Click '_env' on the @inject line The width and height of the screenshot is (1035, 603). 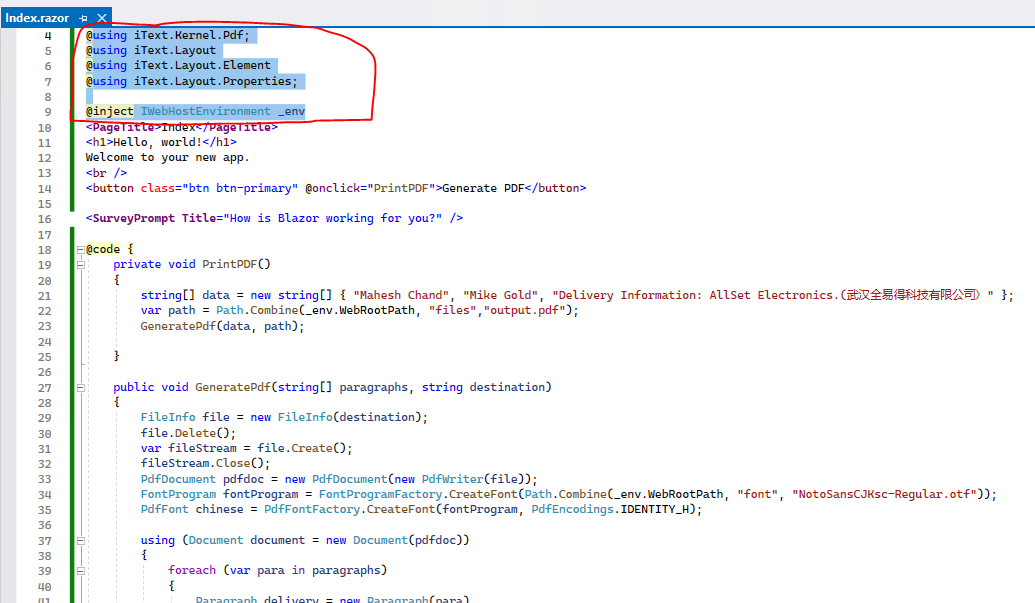click(x=291, y=111)
